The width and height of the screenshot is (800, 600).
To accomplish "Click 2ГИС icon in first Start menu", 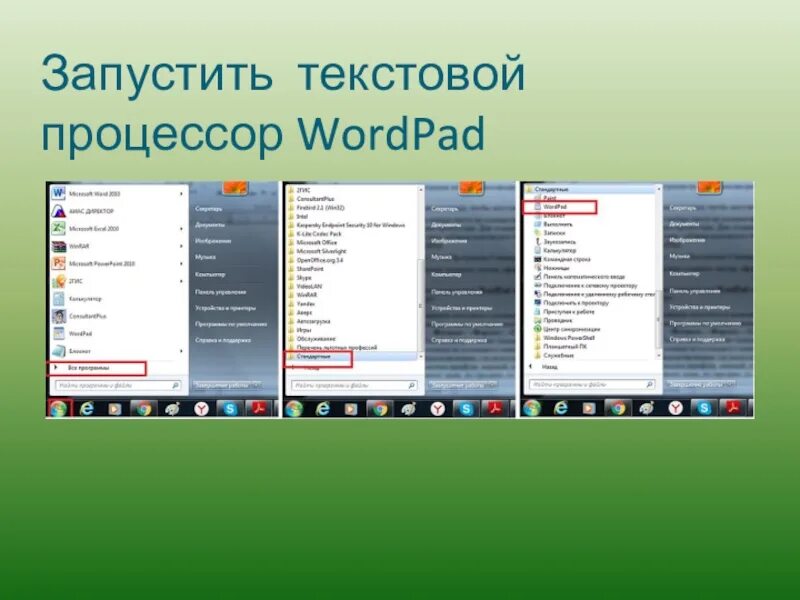I will pos(59,281).
